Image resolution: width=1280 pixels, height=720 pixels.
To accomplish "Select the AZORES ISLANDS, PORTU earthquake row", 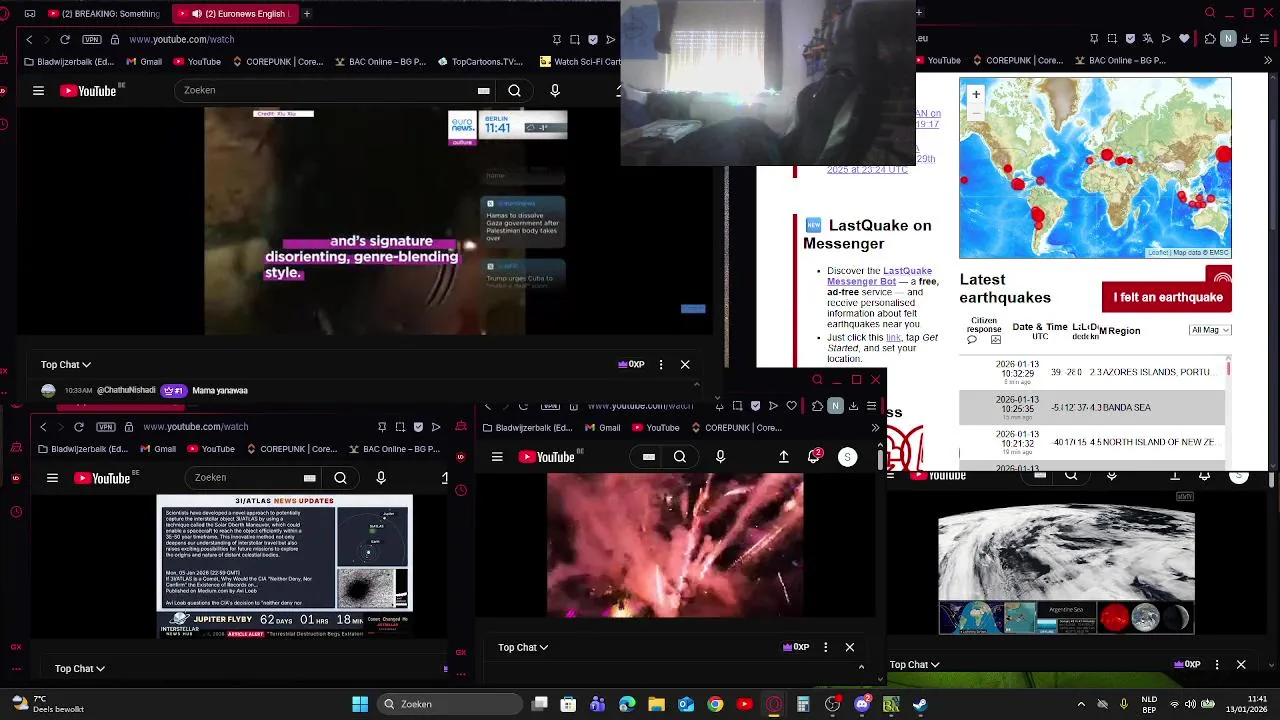I will point(1092,372).
